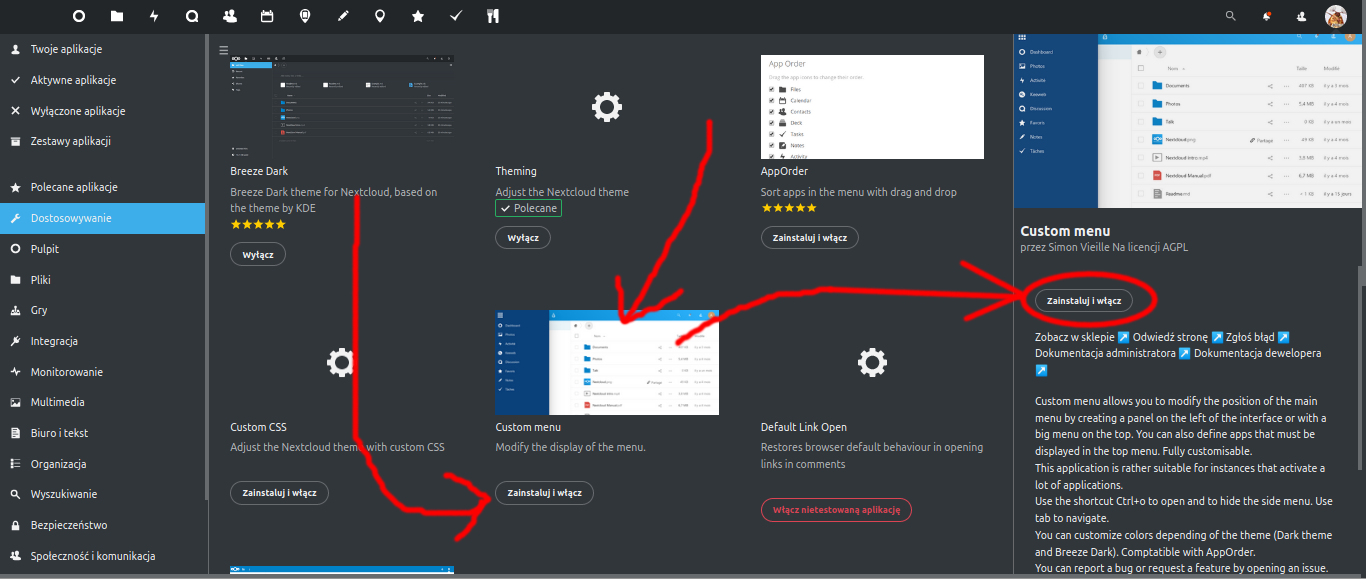Open 'Zobacz w sklepie' link
Screen dimensions: 1366x579
tap(1083, 337)
